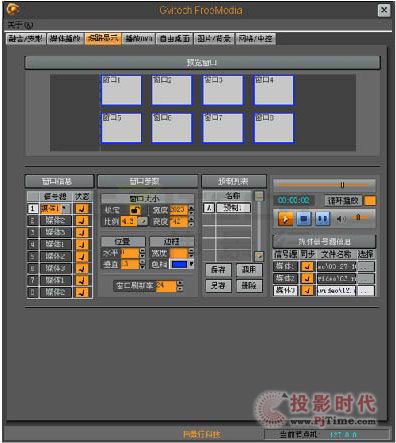Click the blue stop button

click(x=303, y=219)
